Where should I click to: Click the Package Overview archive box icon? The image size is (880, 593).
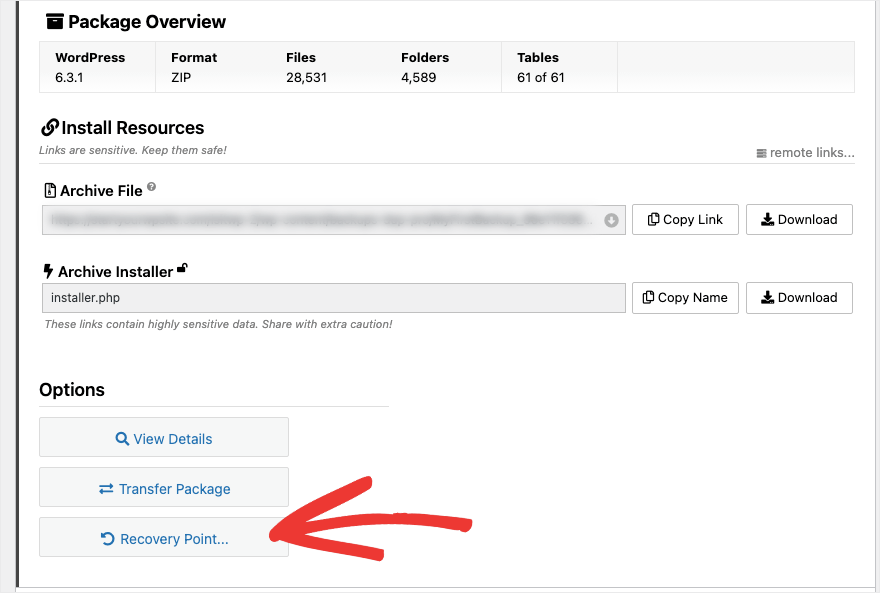pyautogui.click(x=54, y=21)
